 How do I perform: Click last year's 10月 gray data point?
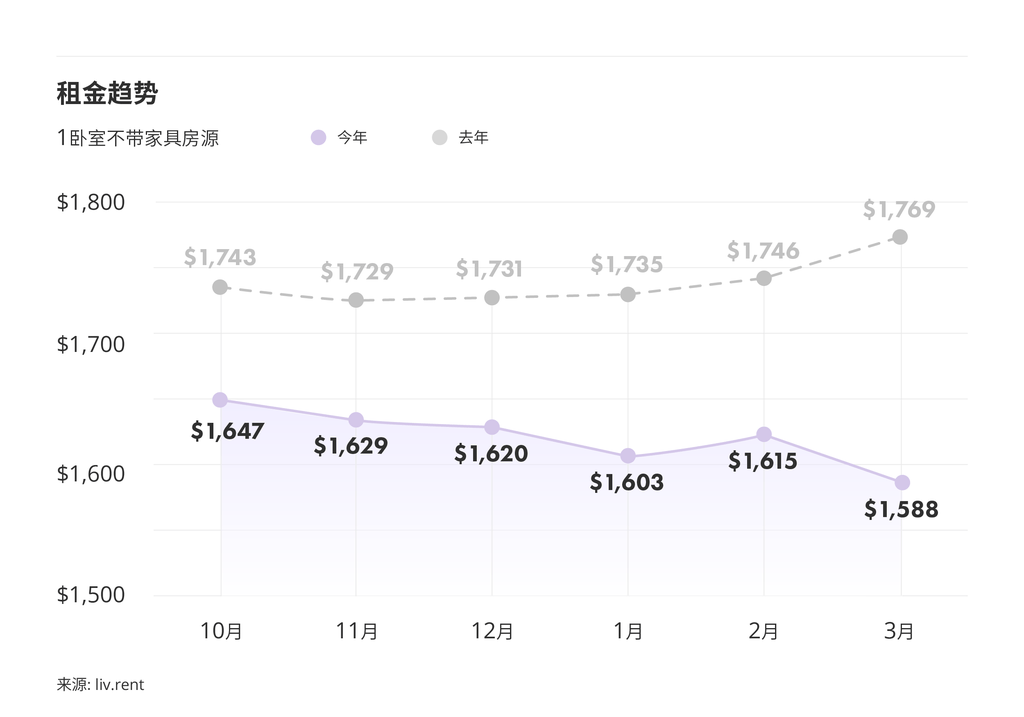click(220, 287)
